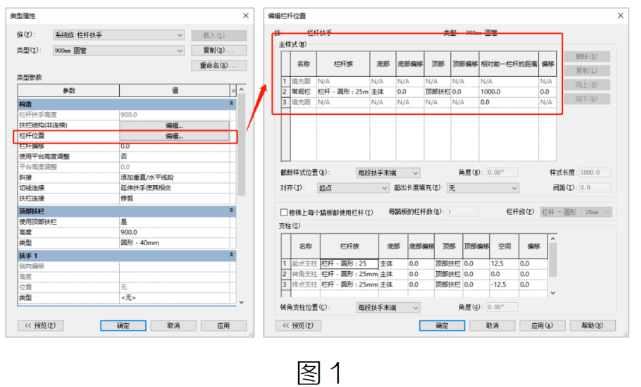This screenshot has width=641, height=387.
Task: Collapse the 扶手 1 parameter group
Action: [231, 255]
